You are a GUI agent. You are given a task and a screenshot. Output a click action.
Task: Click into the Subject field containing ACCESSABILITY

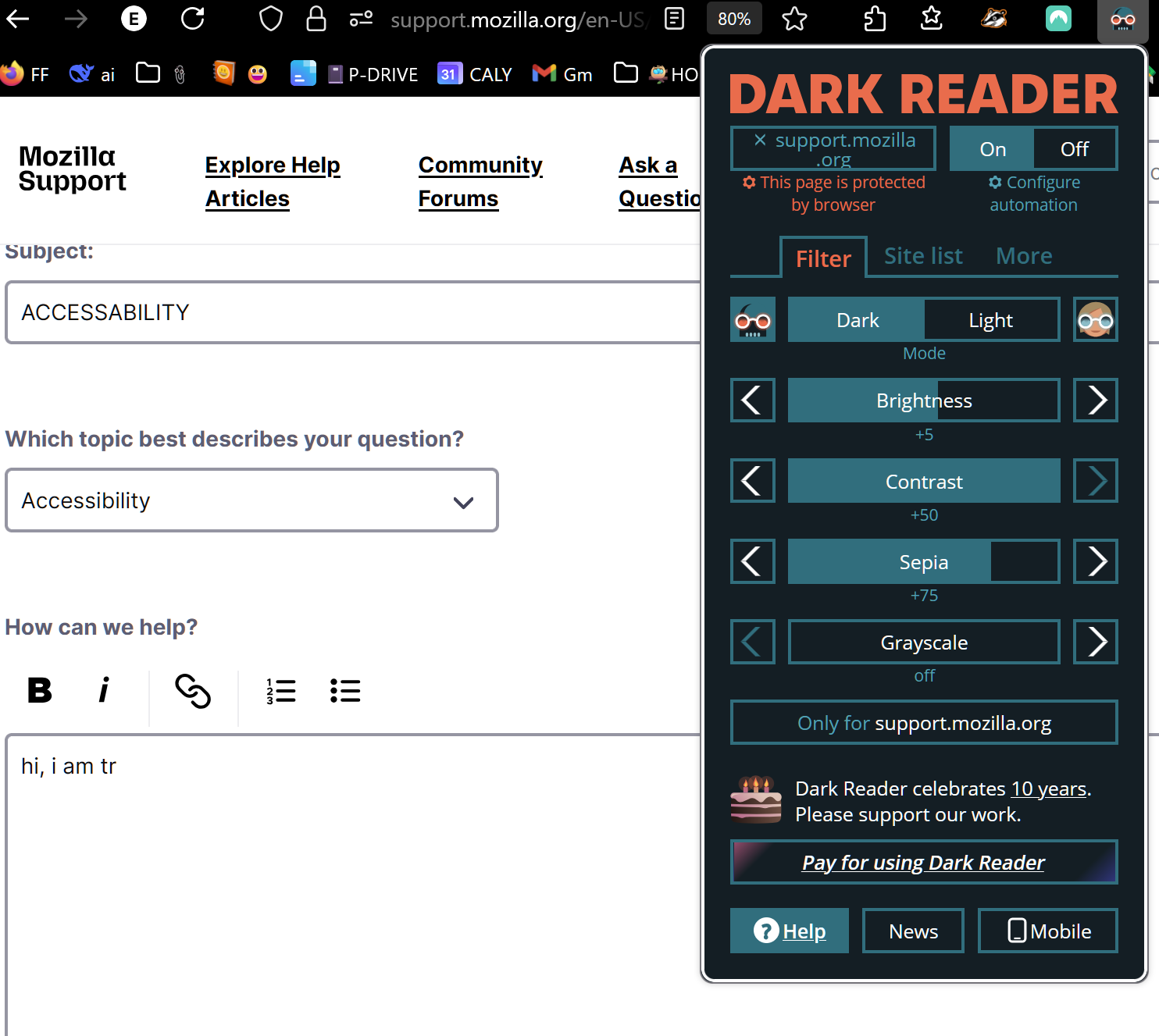(353, 312)
